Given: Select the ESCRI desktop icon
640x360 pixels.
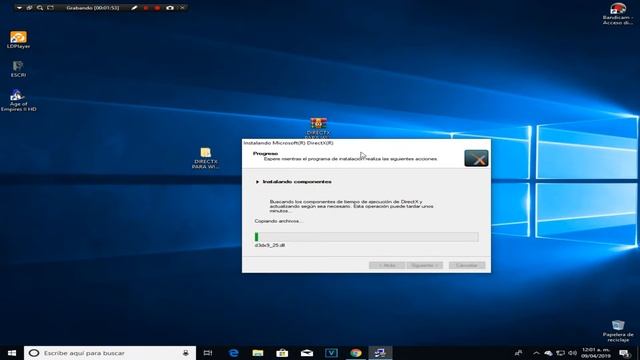Looking at the screenshot, I should (x=18, y=69).
